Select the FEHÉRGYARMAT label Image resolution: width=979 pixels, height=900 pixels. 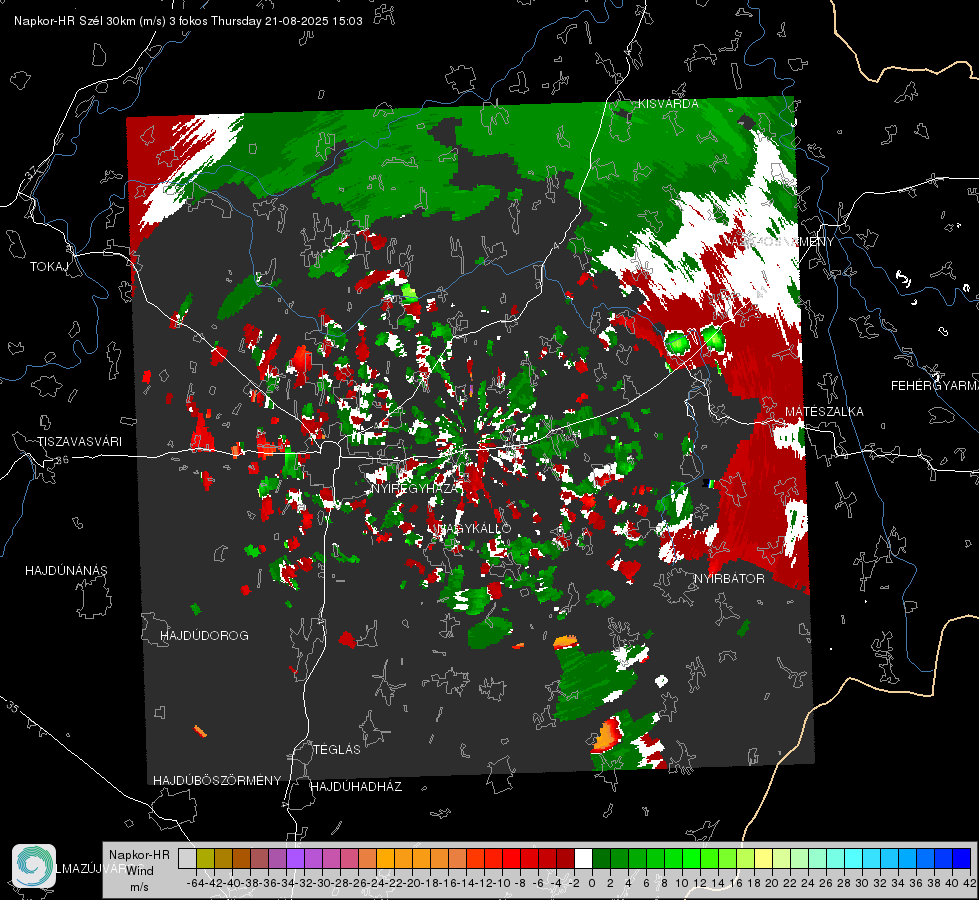pyautogui.click(x=934, y=385)
